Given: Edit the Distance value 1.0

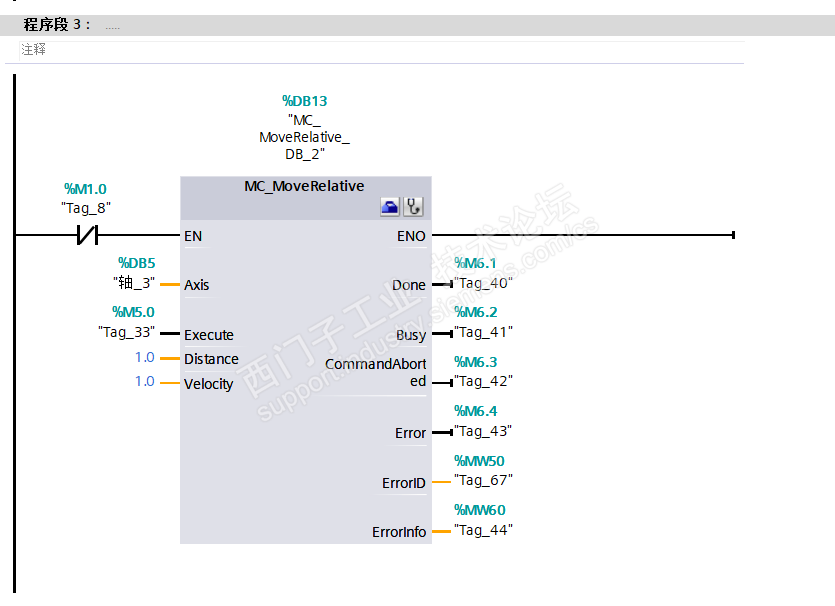Looking at the screenshot, I should [x=144, y=357].
